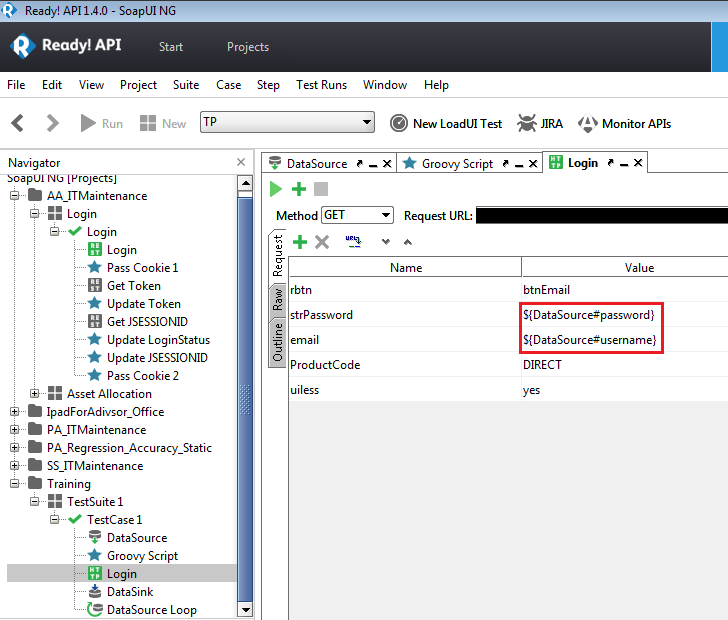Select DataSource step in TestCase 1
This screenshot has width=728, height=620.
[137, 538]
